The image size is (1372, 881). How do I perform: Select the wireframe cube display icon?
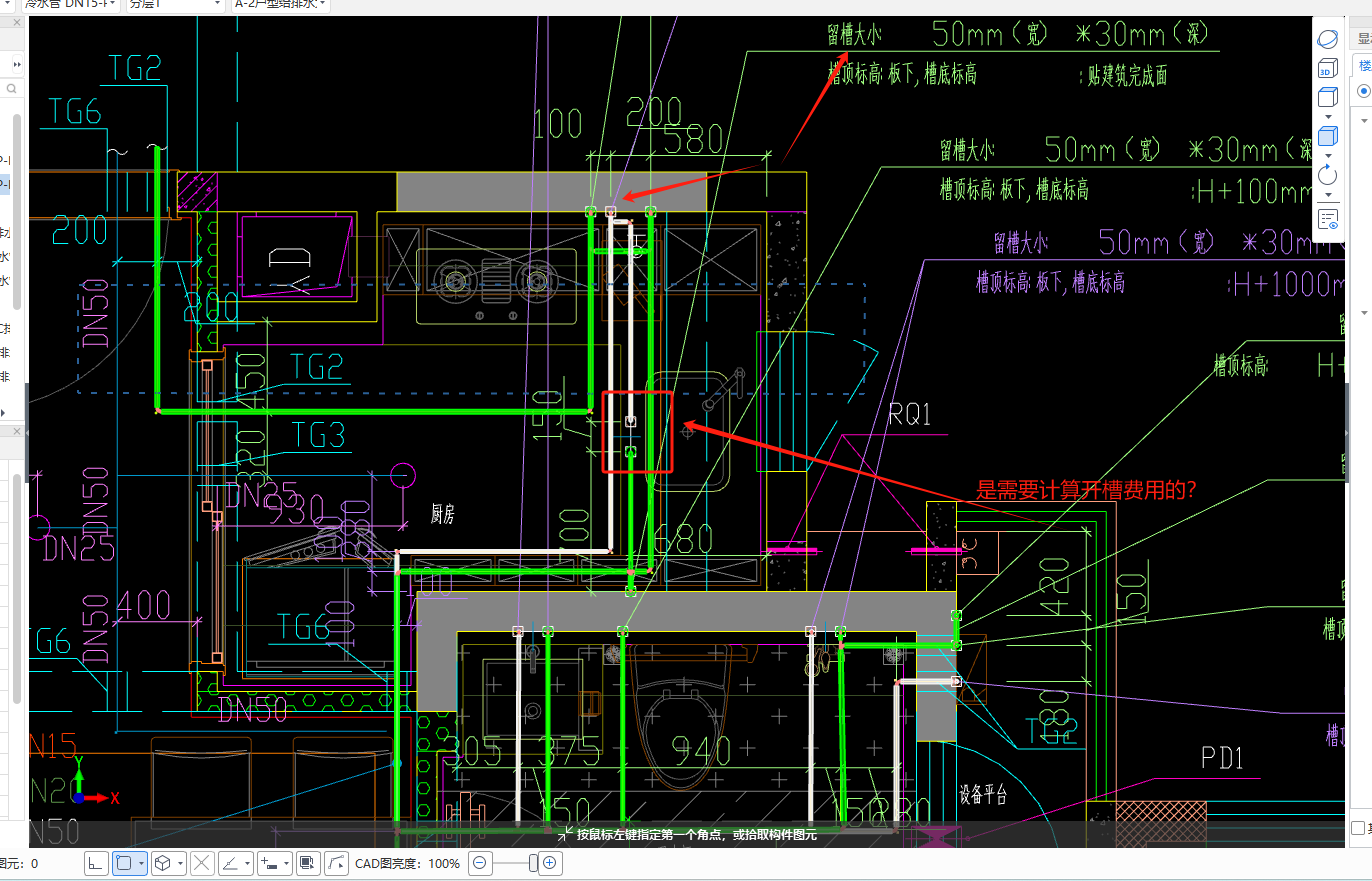pos(1327,97)
